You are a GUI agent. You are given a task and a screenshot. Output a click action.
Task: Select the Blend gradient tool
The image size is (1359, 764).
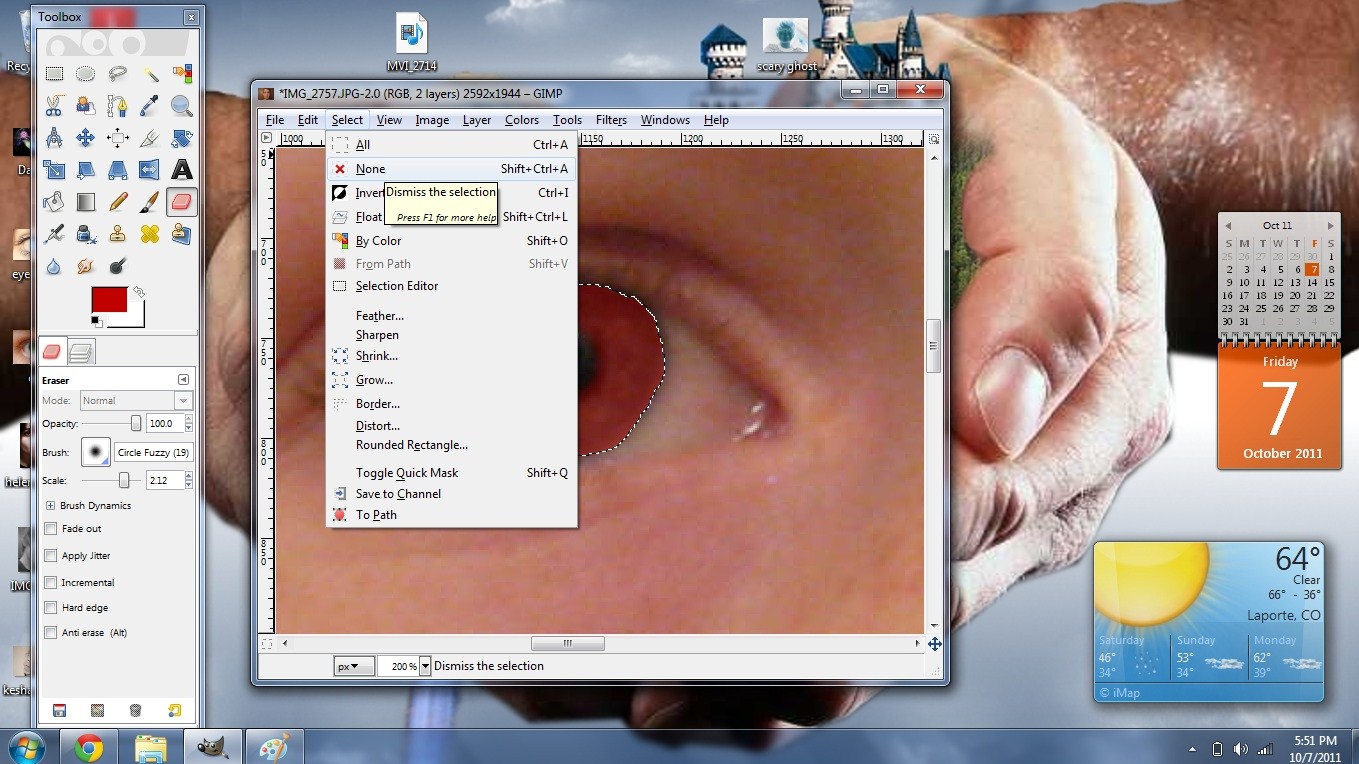click(x=86, y=202)
